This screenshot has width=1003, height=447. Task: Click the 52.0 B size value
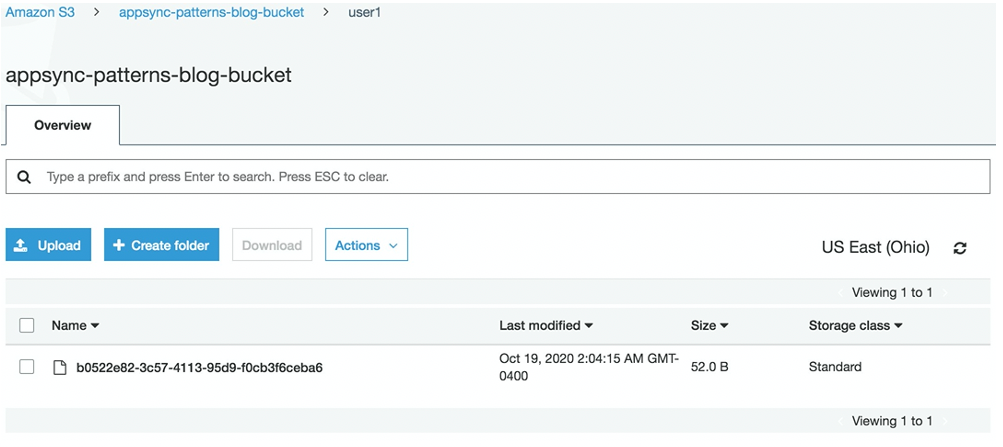click(x=710, y=367)
